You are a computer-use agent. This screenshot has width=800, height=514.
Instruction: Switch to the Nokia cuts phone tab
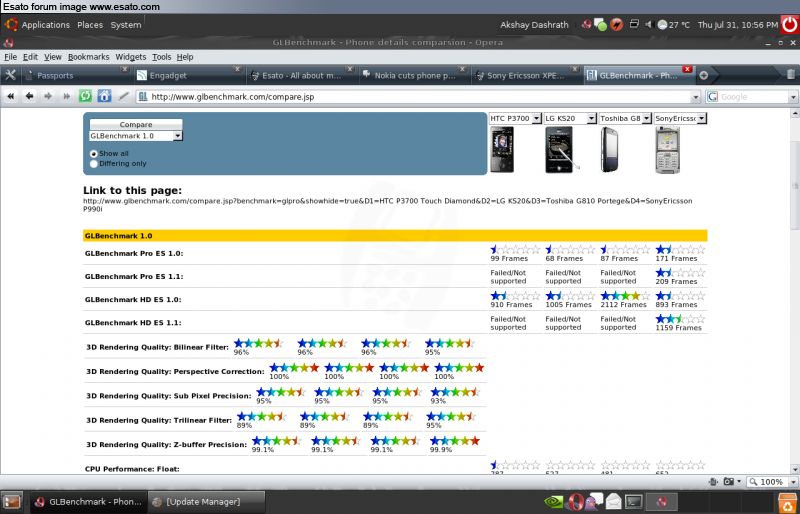[x=413, y=76]
